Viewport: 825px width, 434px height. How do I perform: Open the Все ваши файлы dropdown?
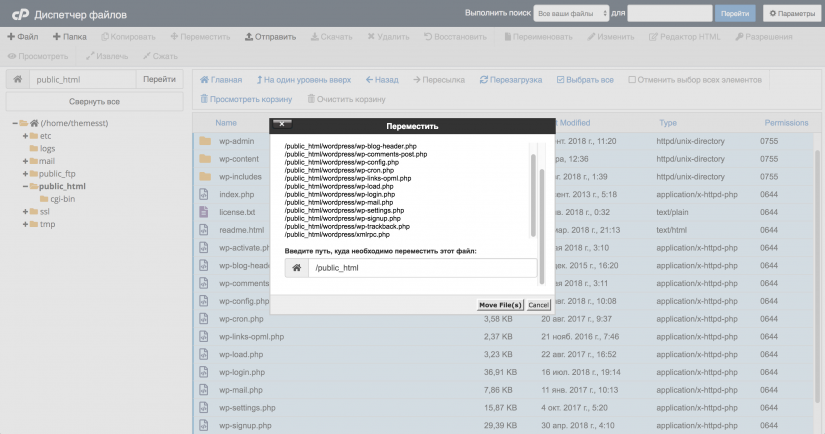coord(571,14)
